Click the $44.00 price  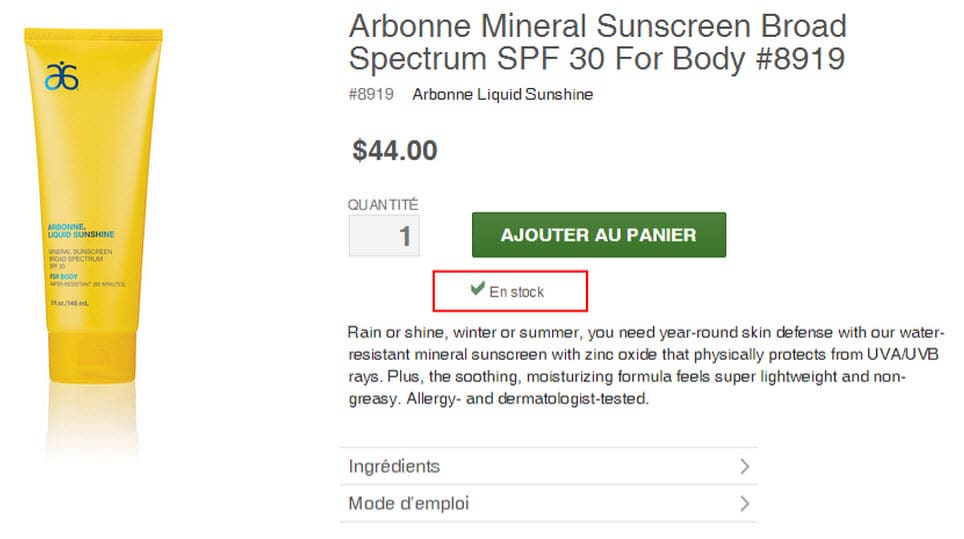click(395, 150)
